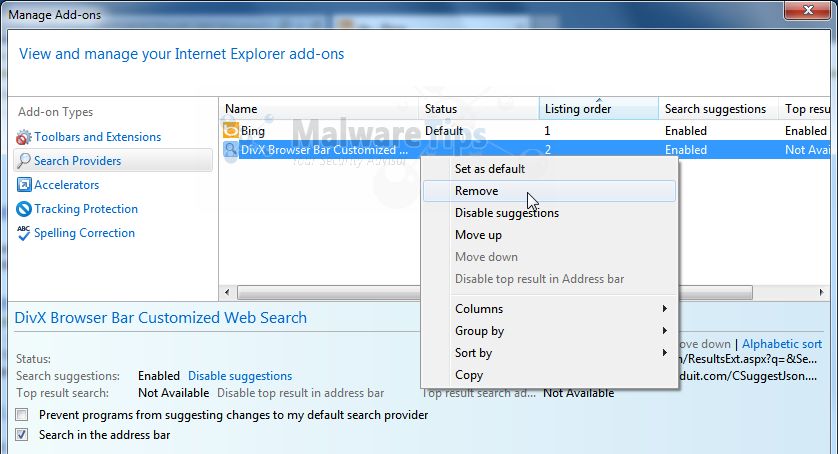The height and width of the screenshot is (454, 838).
Task: Click the Spelling Correction ABC icon
Action: [x=24, y=233]
